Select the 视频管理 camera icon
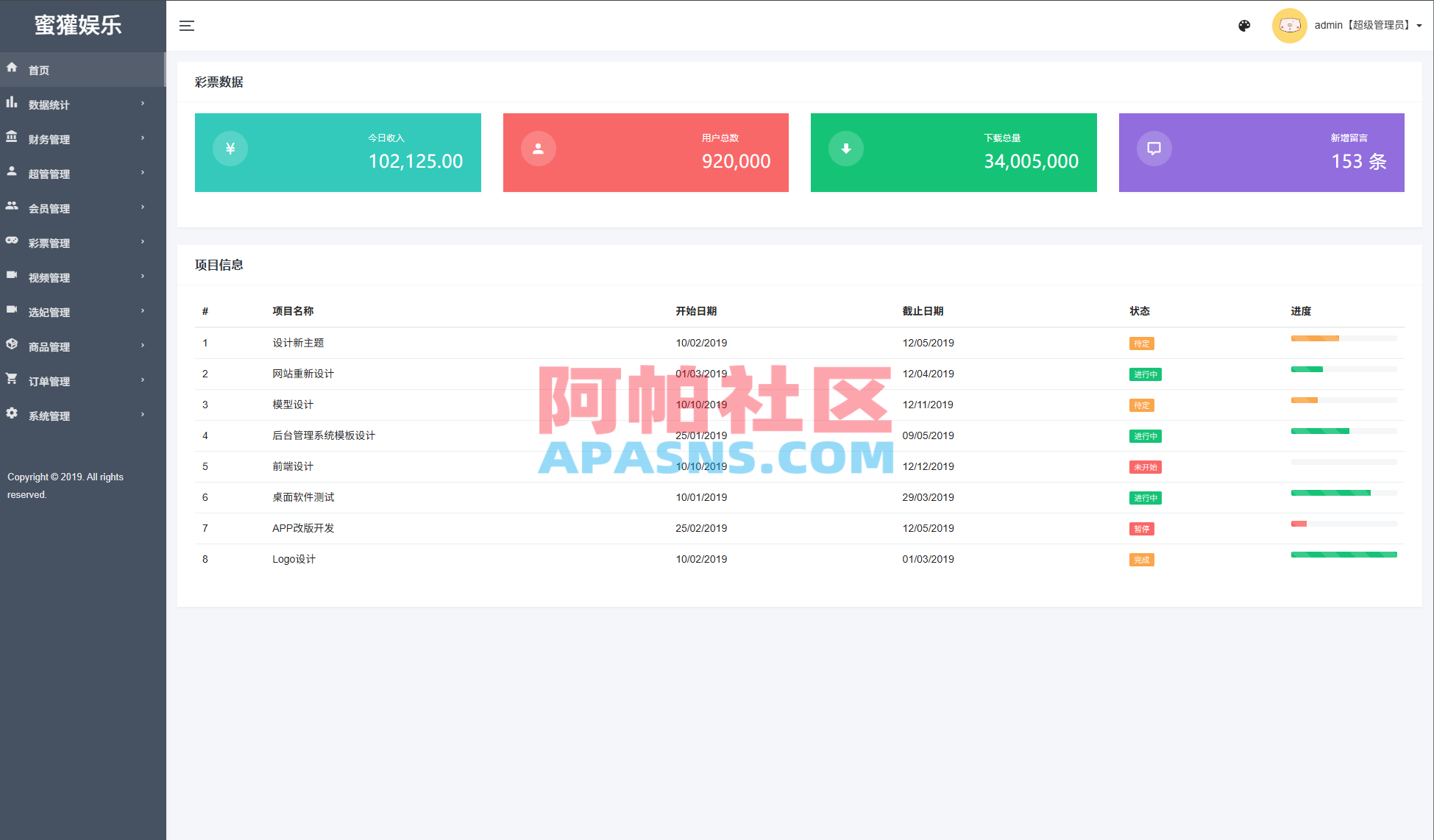Image resolution: width=1434 pixels, height=840 pixels. click(12, 276)
